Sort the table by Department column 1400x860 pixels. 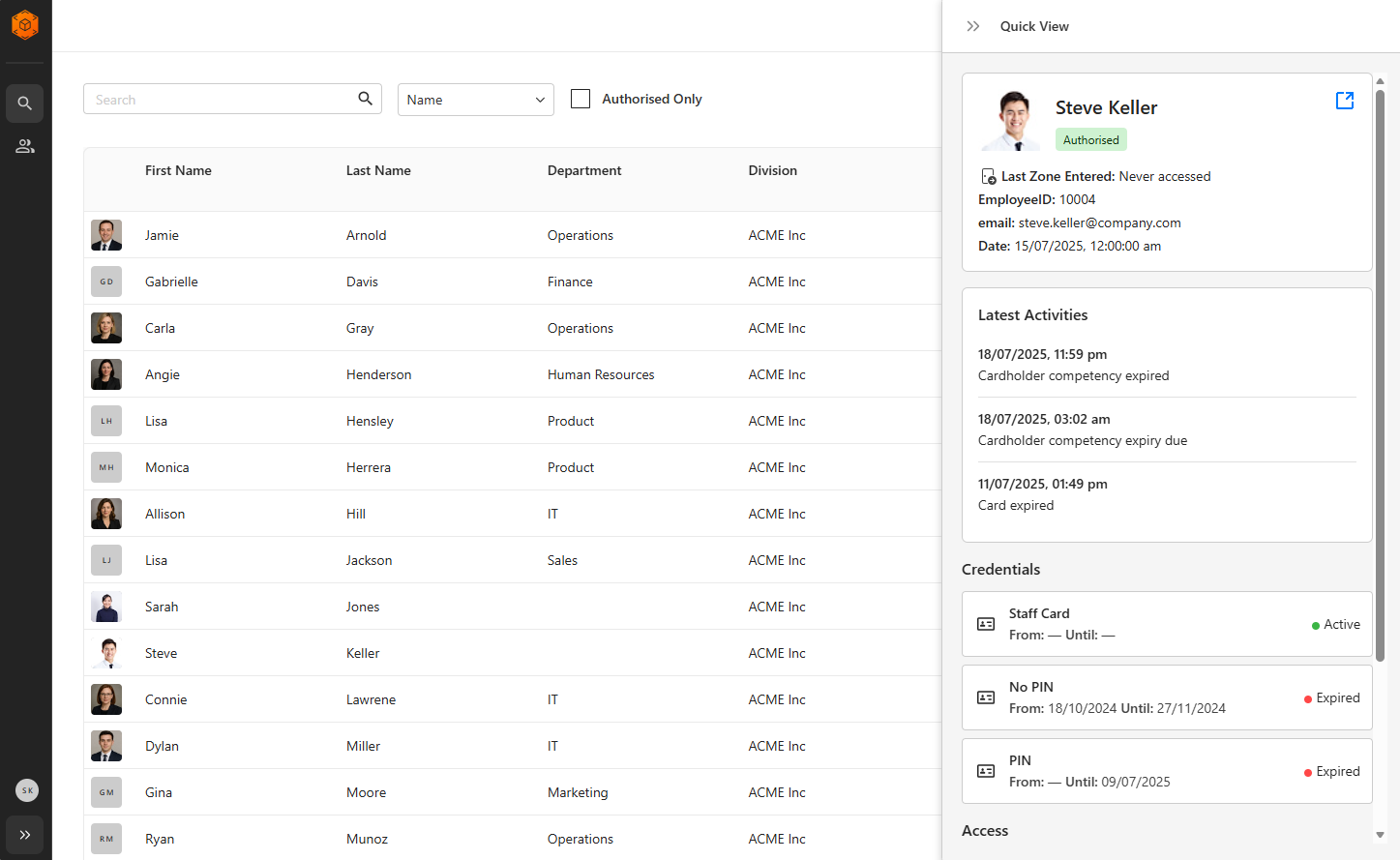point(584,170)
